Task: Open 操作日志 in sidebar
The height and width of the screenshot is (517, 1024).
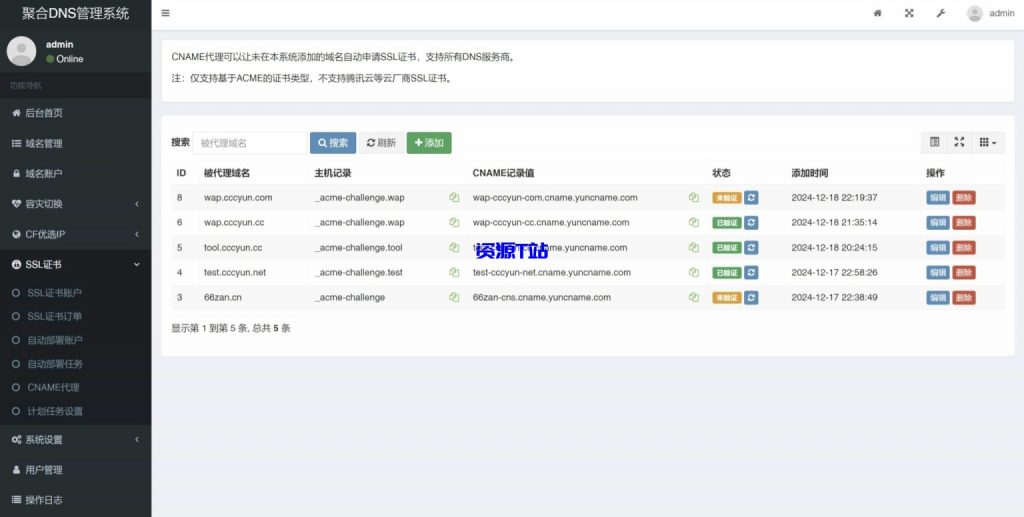Action: pyautogui.click(x=76, y=500)
